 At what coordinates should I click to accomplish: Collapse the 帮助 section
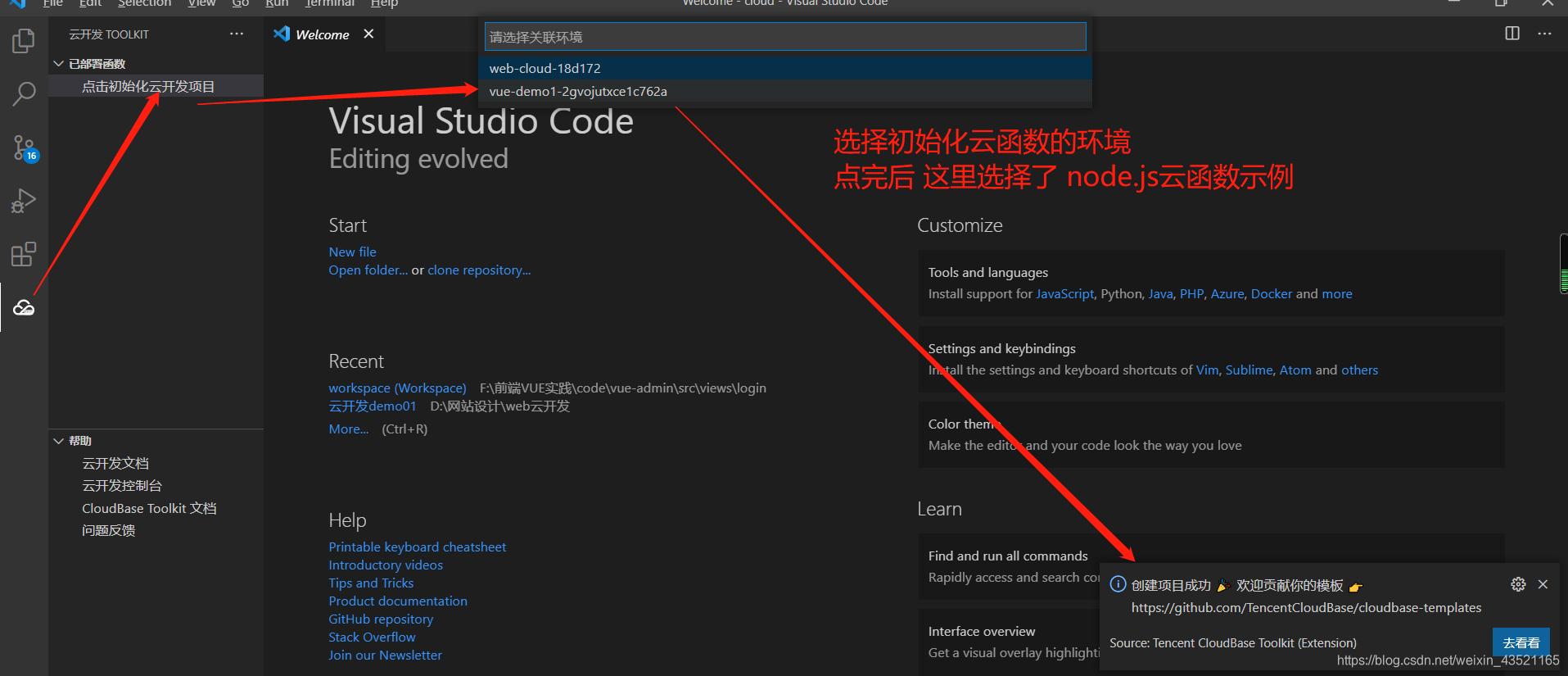[x=58, y=441]
